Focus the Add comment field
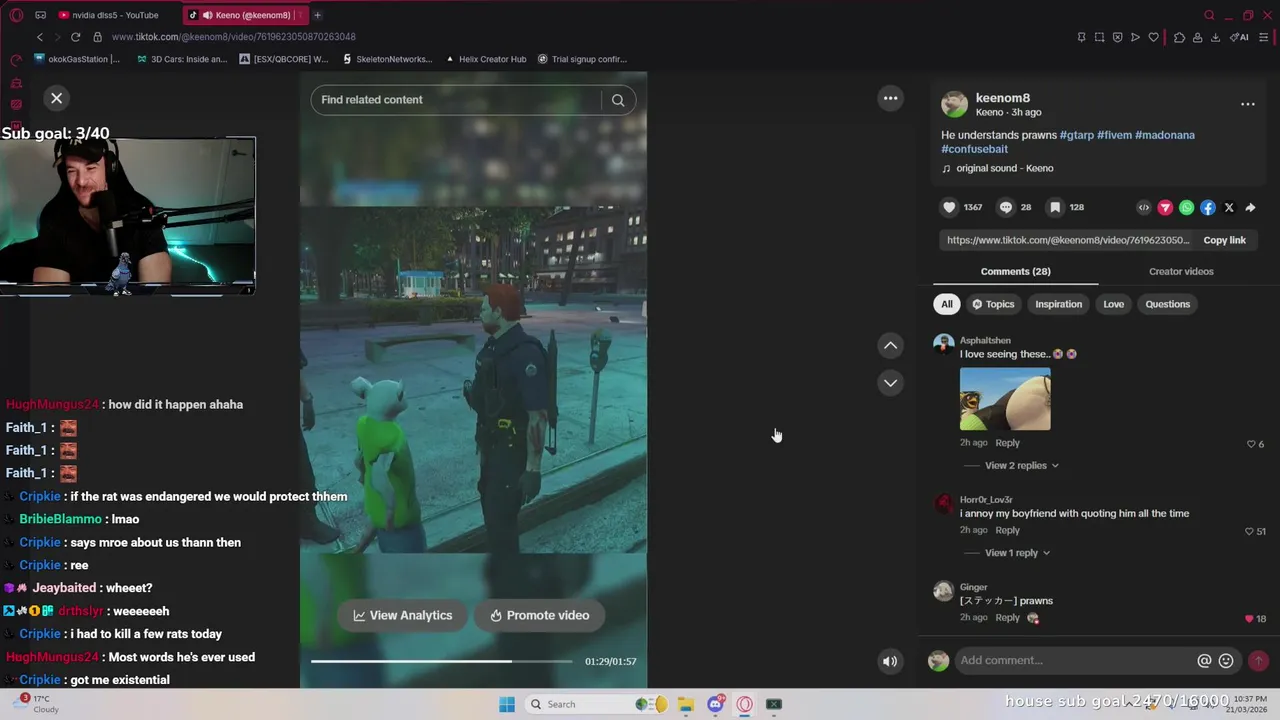 point(1074,660)
